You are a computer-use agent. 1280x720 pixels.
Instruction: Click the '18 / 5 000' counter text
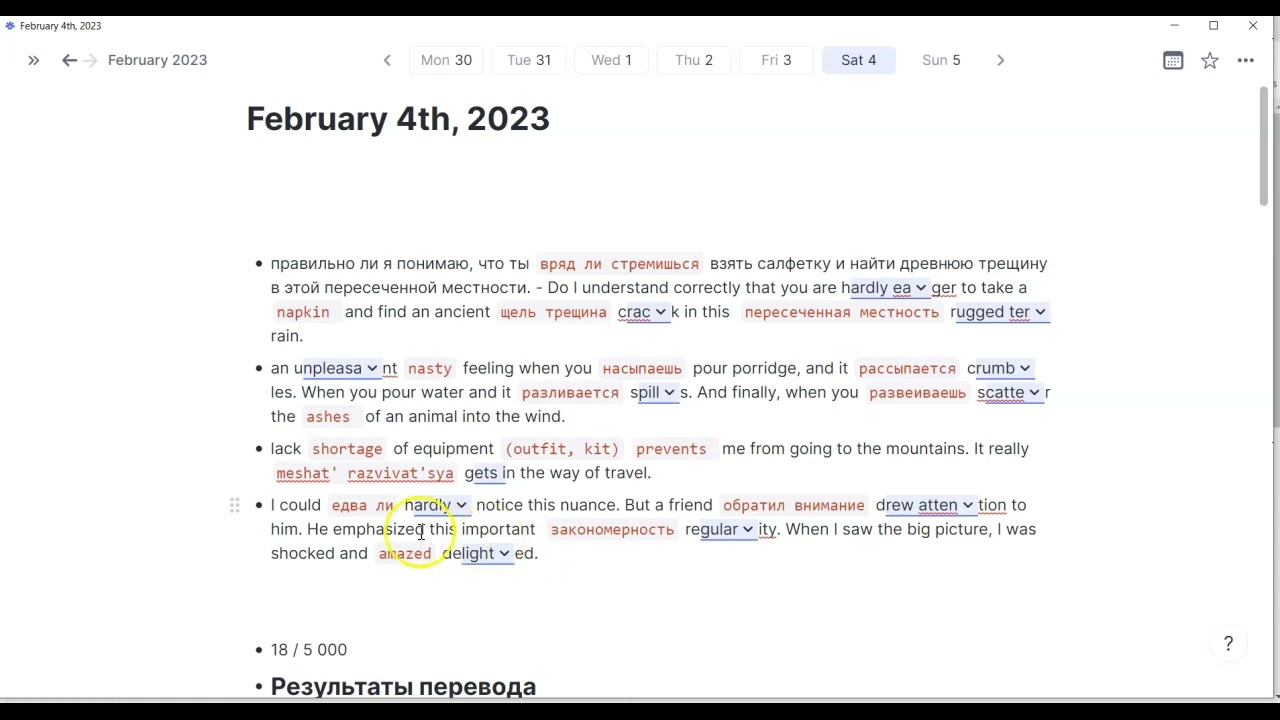pos(309,650)
